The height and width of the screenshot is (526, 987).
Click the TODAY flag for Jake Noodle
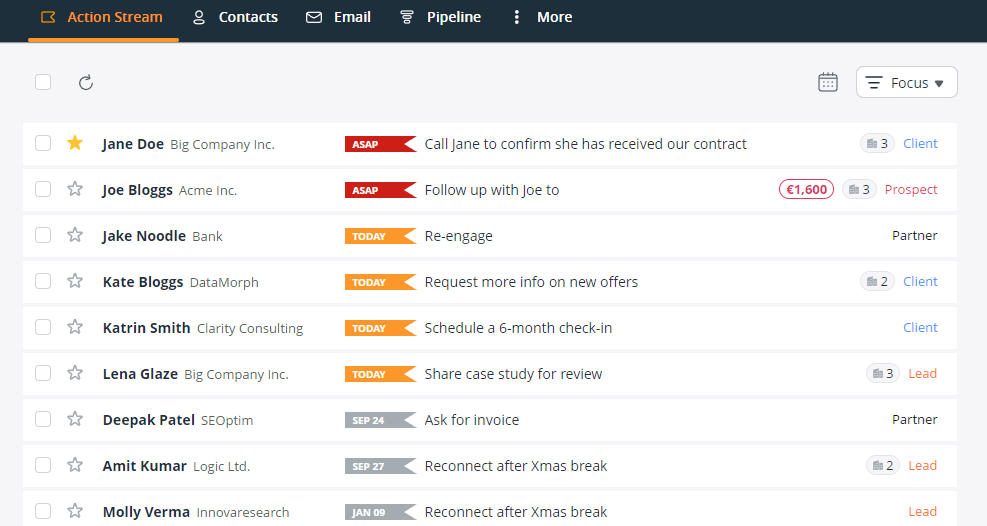(x=380, y=236)
